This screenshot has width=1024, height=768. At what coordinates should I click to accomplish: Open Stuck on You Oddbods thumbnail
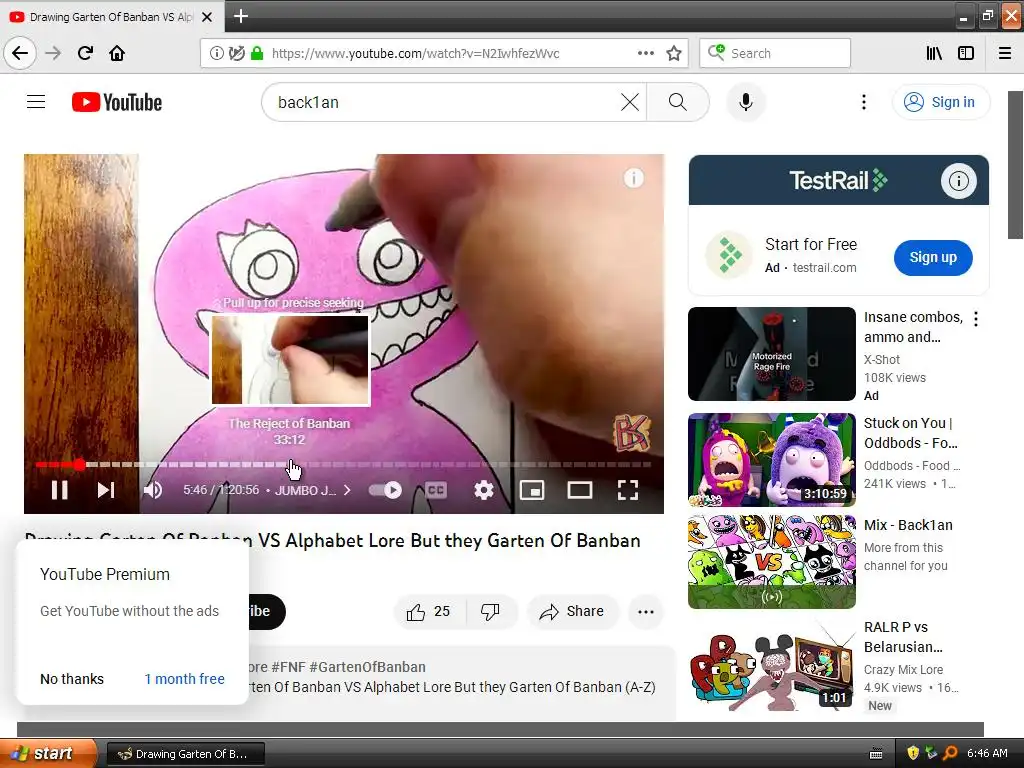point(771,459)
